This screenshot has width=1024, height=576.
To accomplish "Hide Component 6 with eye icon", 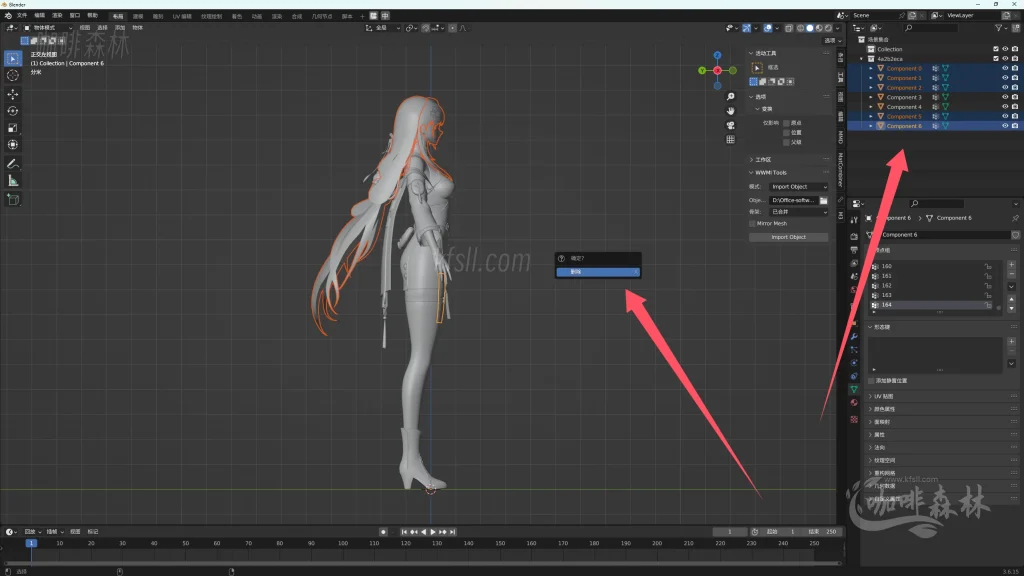I will tap(1005, 125).
